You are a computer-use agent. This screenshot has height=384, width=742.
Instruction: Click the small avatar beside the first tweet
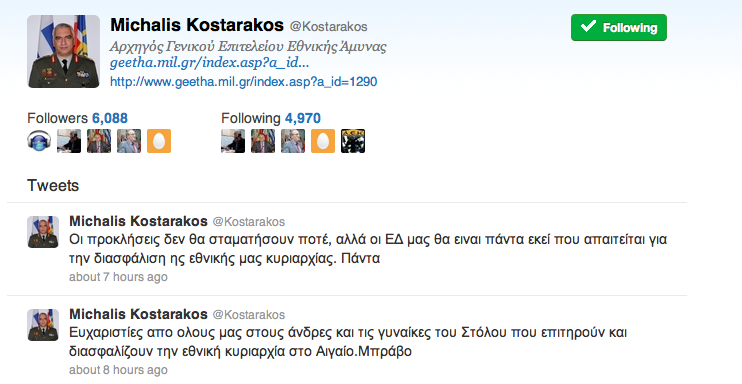tap(43, 232)
